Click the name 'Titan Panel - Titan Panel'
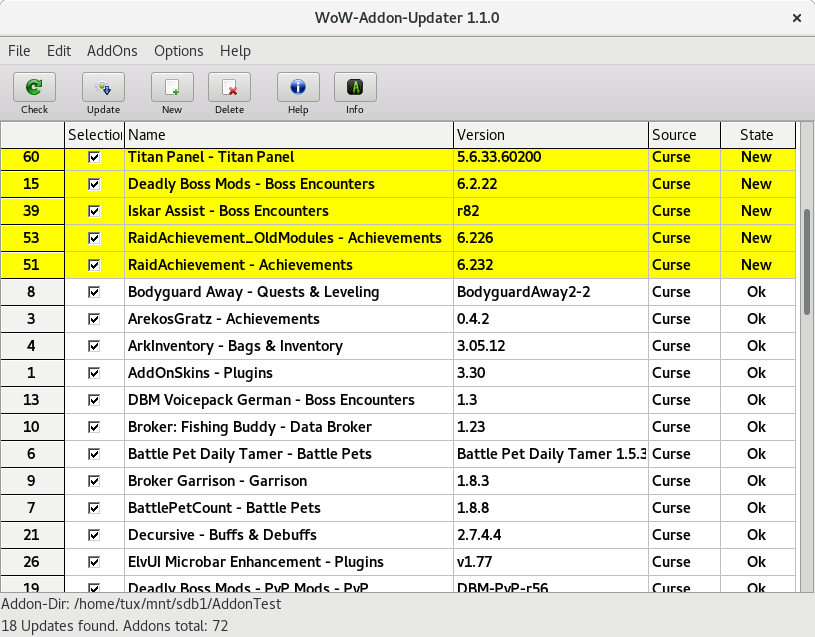 point(211,157)
